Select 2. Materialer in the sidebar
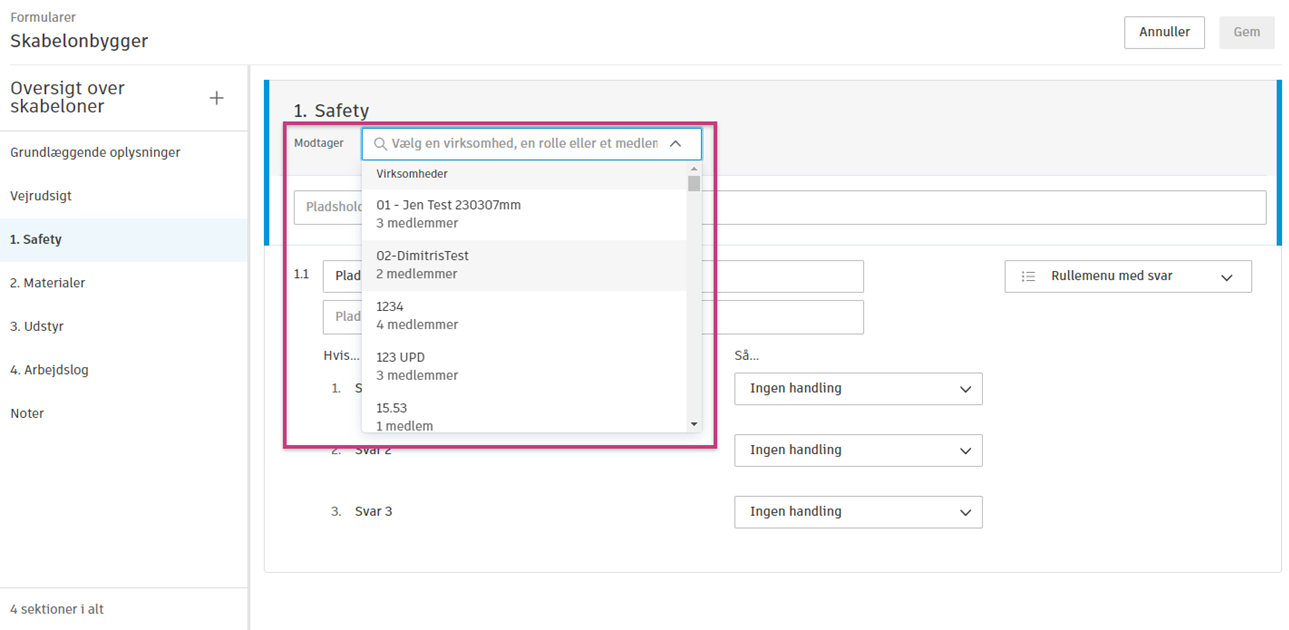Image resolution: width=1289 pixels, height=630 pixels. [48, 283]
